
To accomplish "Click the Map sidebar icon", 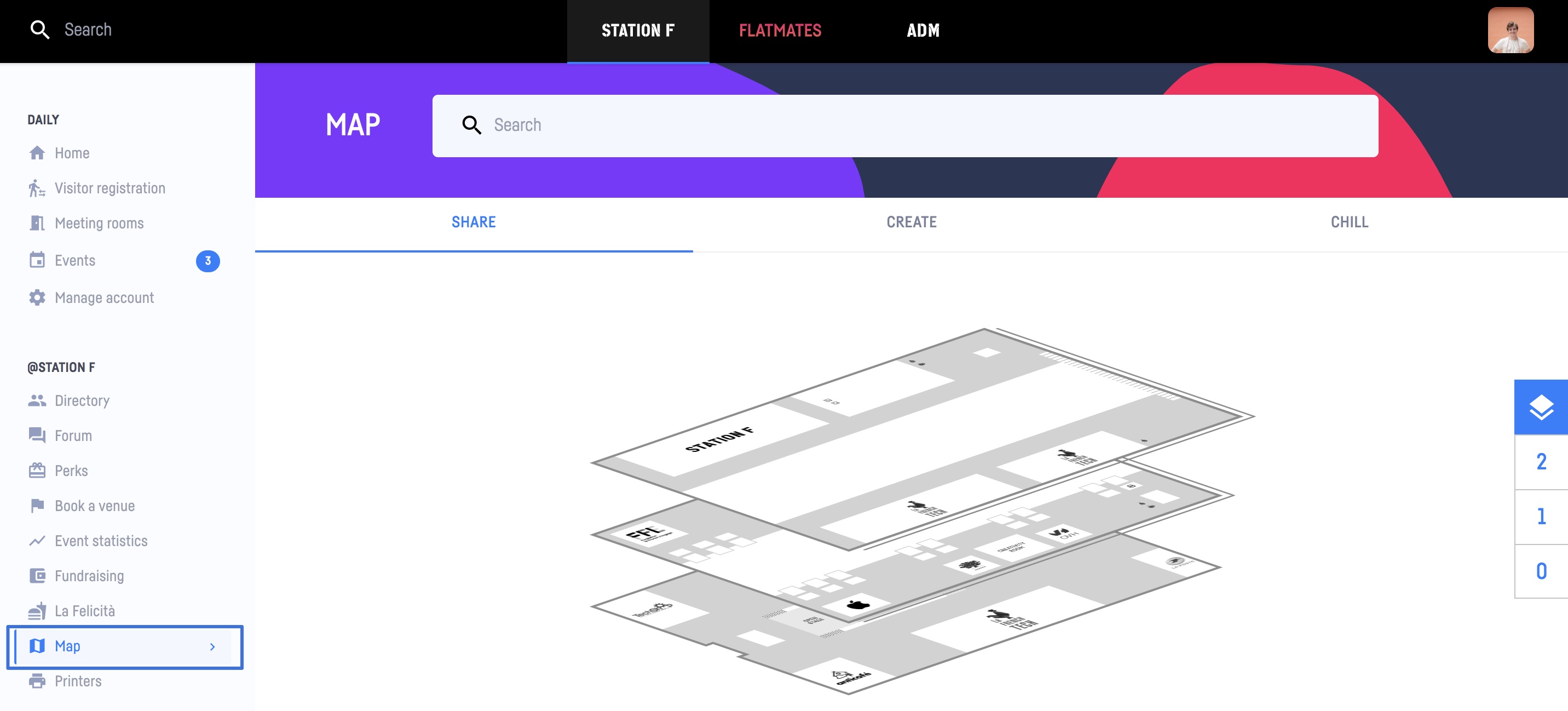I will (37, 646).
